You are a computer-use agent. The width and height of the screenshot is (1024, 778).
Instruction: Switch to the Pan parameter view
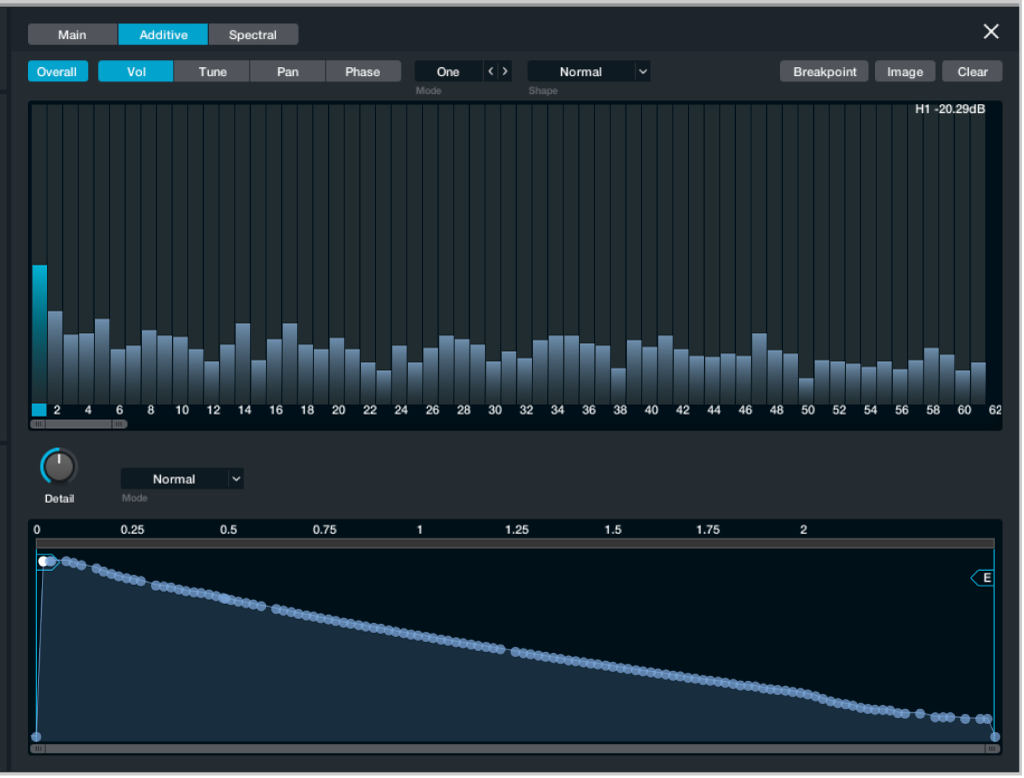288,72
